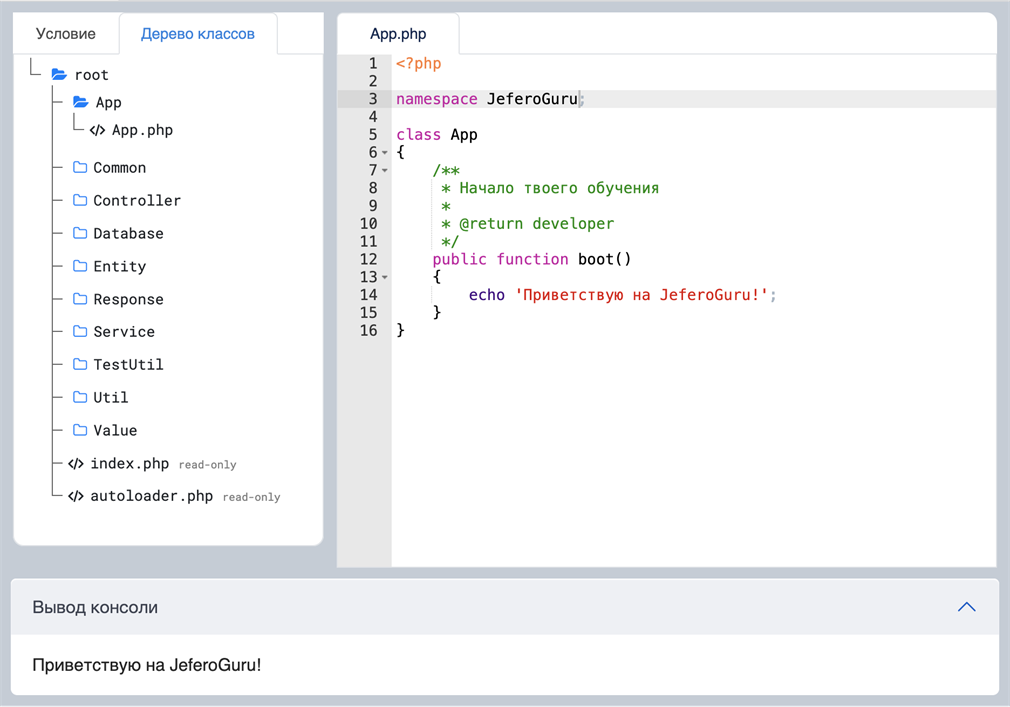Select the App.php editor tab
Image resolution: width=1010 pixels, height=707 pixels.
pos(398,34)
